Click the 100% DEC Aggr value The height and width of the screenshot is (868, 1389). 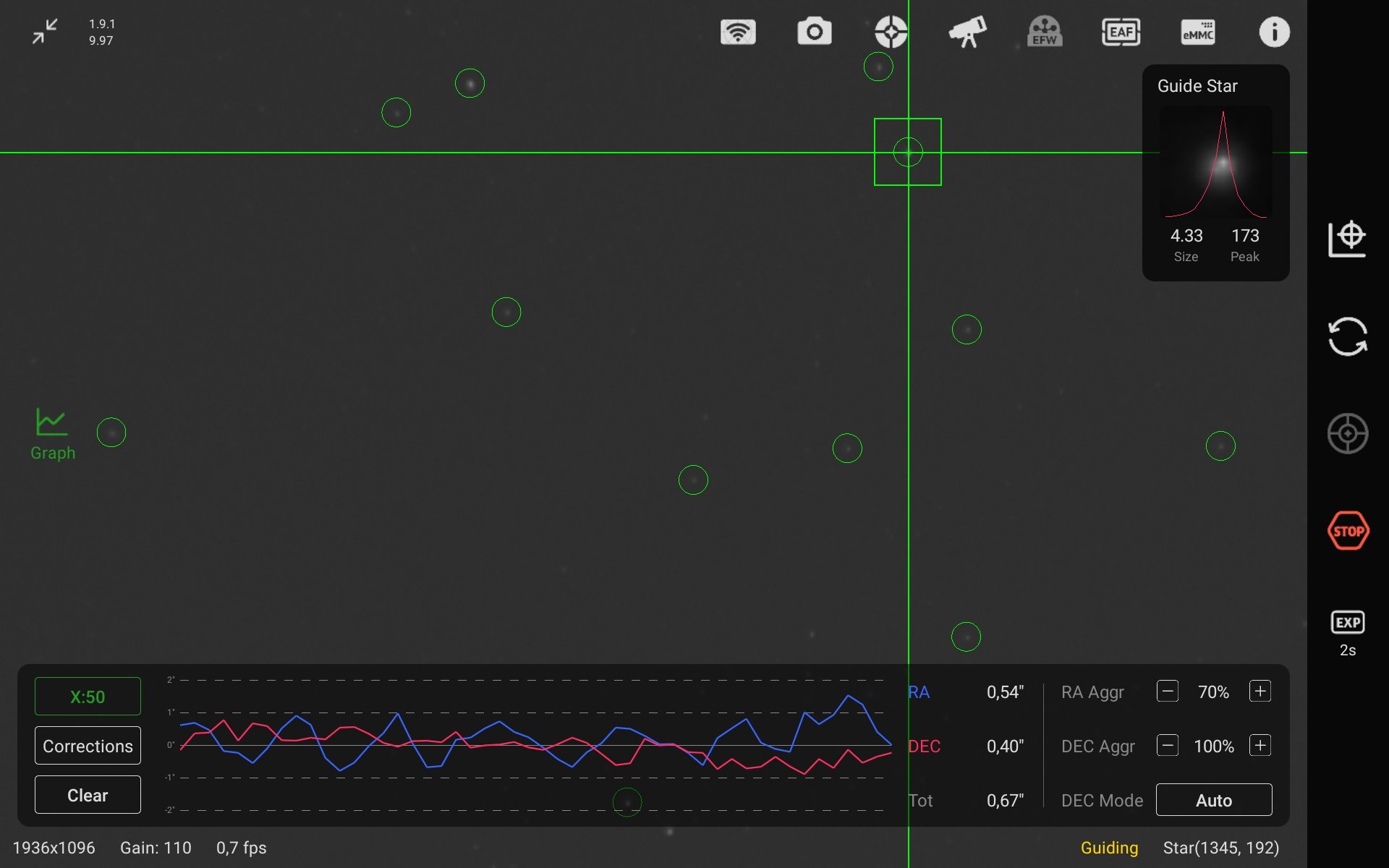1214,746
